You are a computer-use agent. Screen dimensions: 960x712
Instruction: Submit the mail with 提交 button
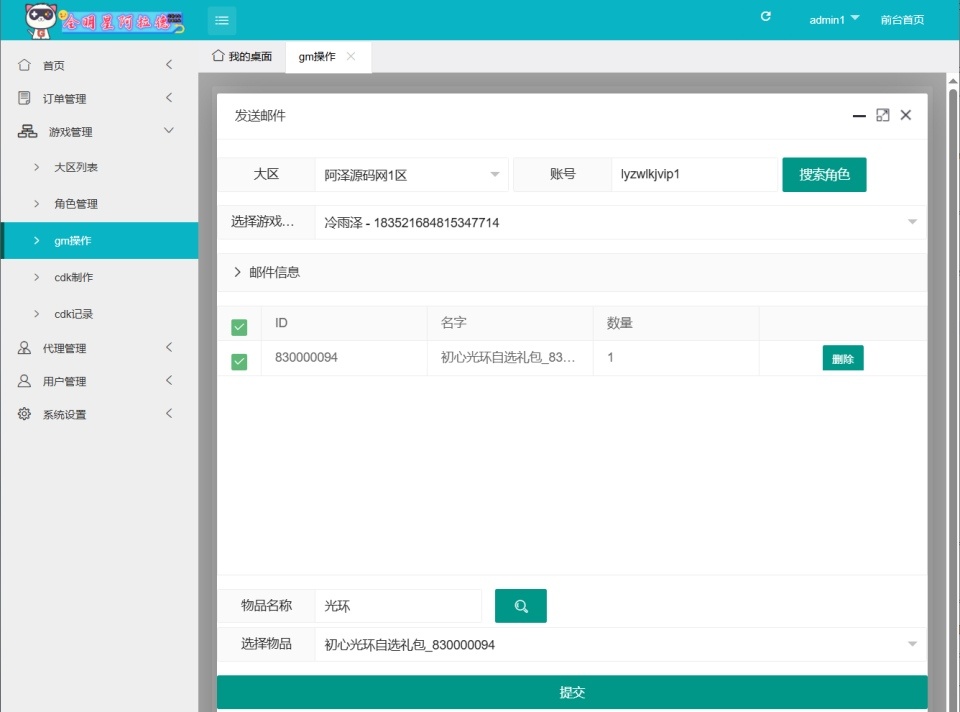pos(572,692)
